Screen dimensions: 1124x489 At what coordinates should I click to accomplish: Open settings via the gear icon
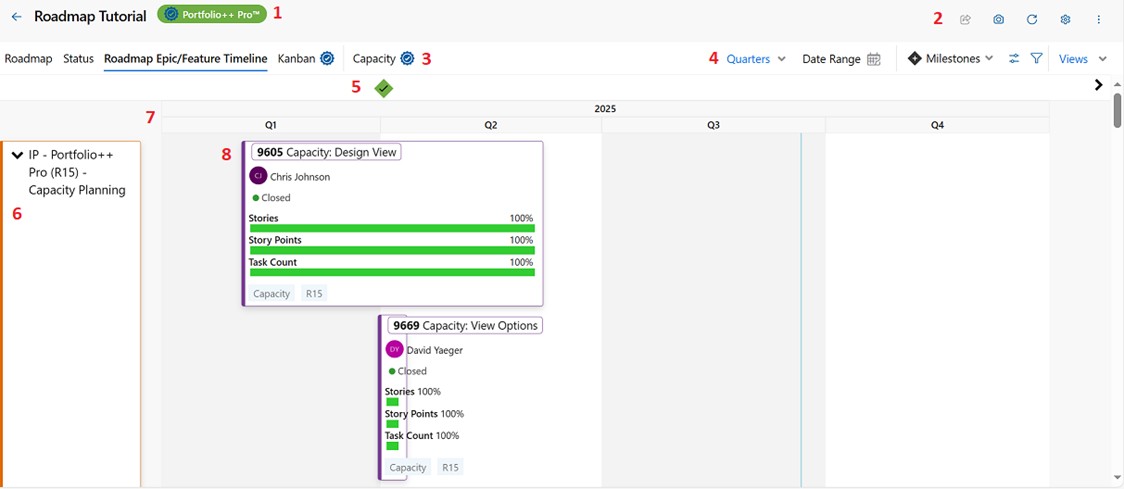1065,20
